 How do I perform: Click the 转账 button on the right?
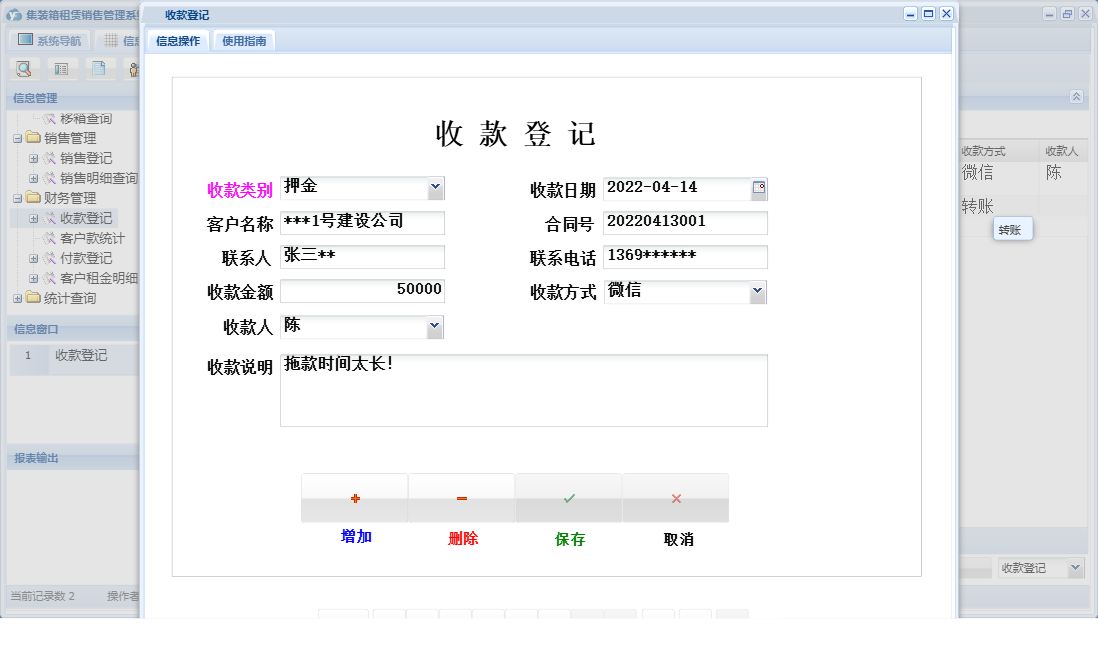[x=1012, y=230]
